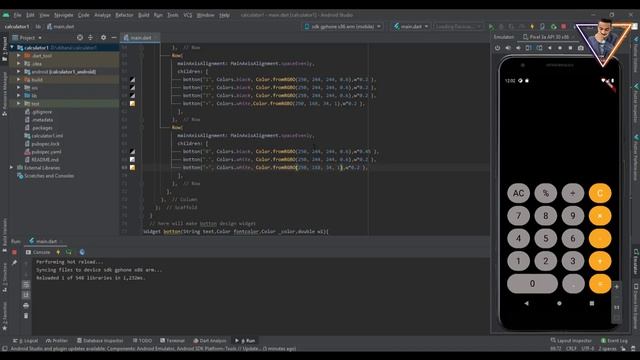Open the Terminal tool window button
Screen dimensions: 640x360
pos(172,340)
